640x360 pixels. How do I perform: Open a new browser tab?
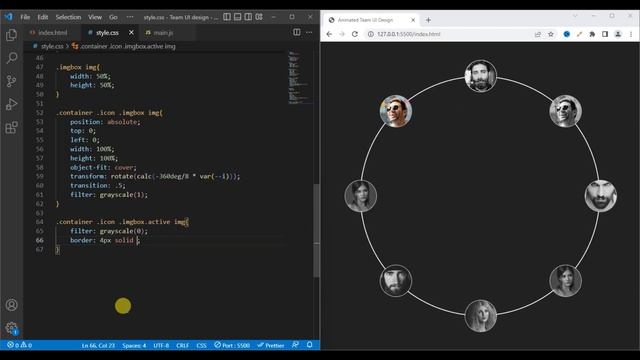click(428, 20)
